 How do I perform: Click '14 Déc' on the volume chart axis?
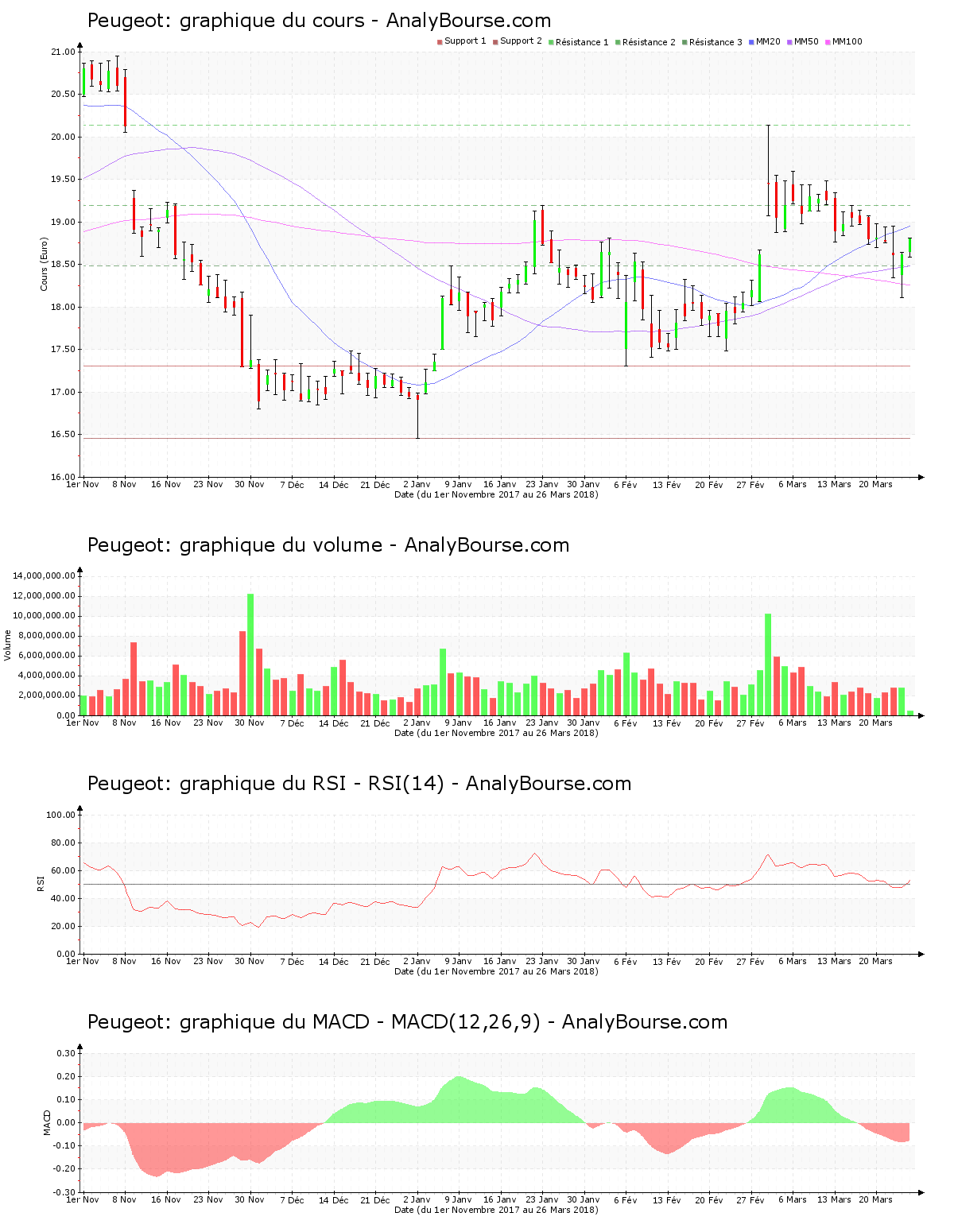[x=334, y=723]
